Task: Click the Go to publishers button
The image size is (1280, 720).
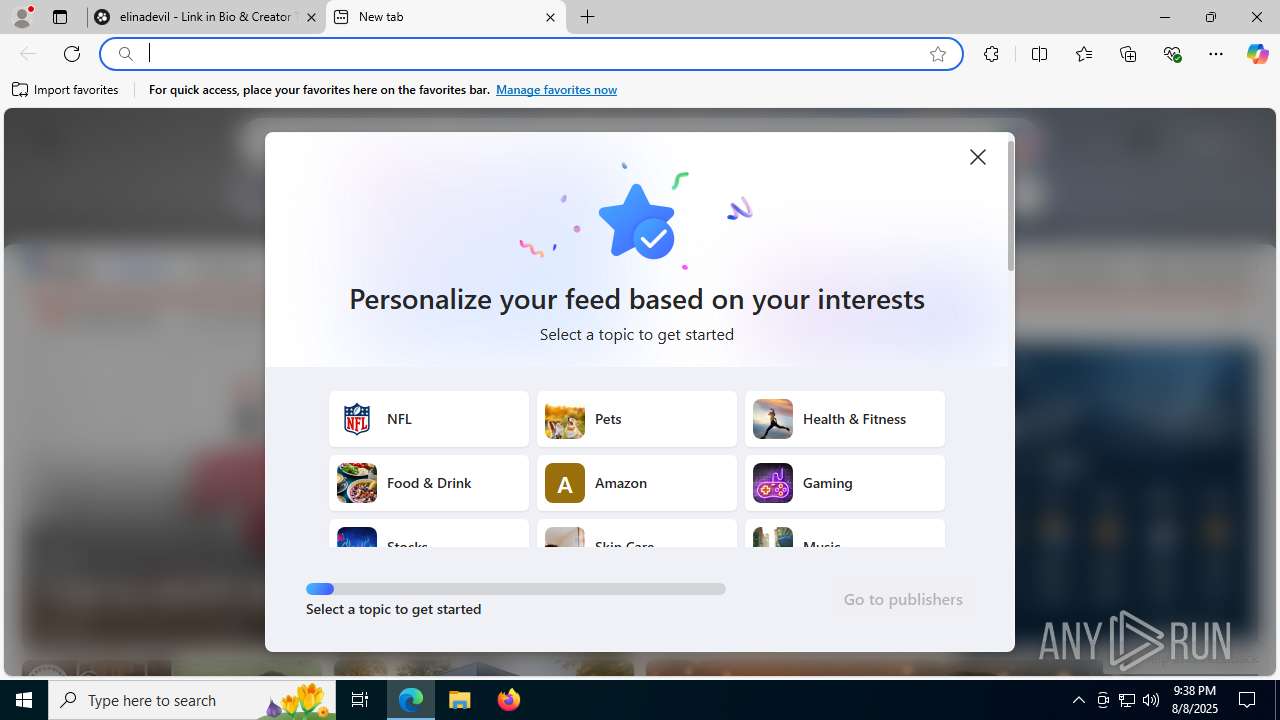Action: click(903, 600)
